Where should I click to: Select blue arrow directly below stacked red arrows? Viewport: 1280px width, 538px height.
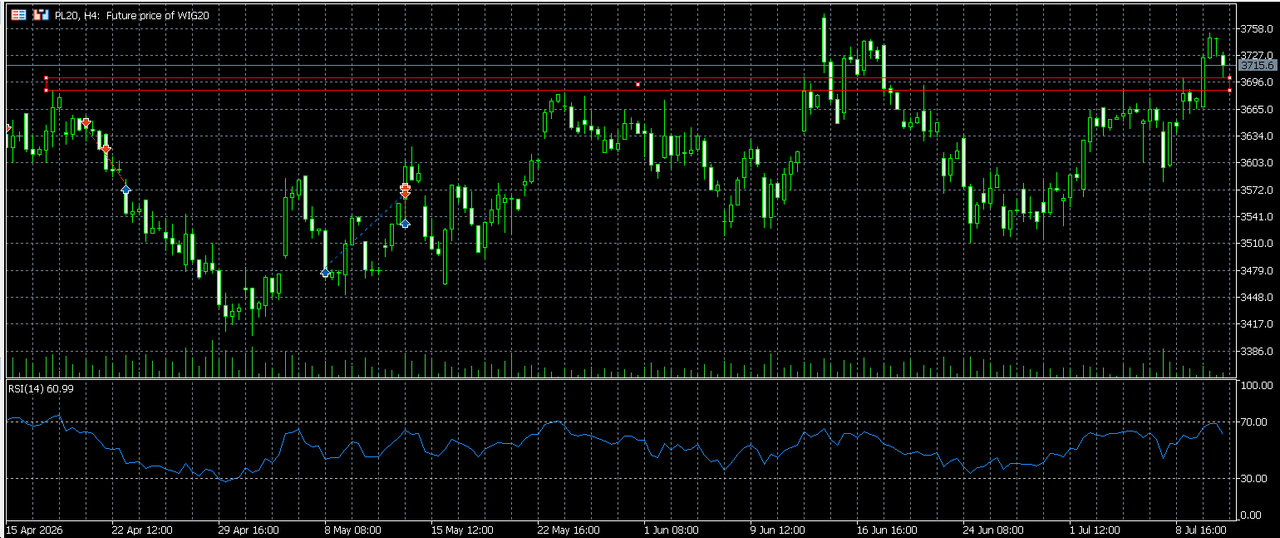tap(405, 224)
